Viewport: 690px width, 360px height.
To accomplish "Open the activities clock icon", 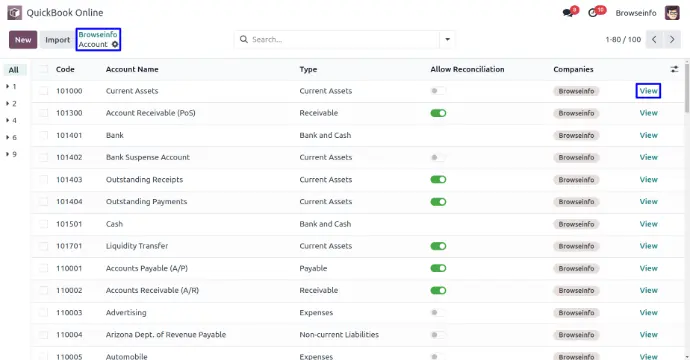I will [593, 13].
